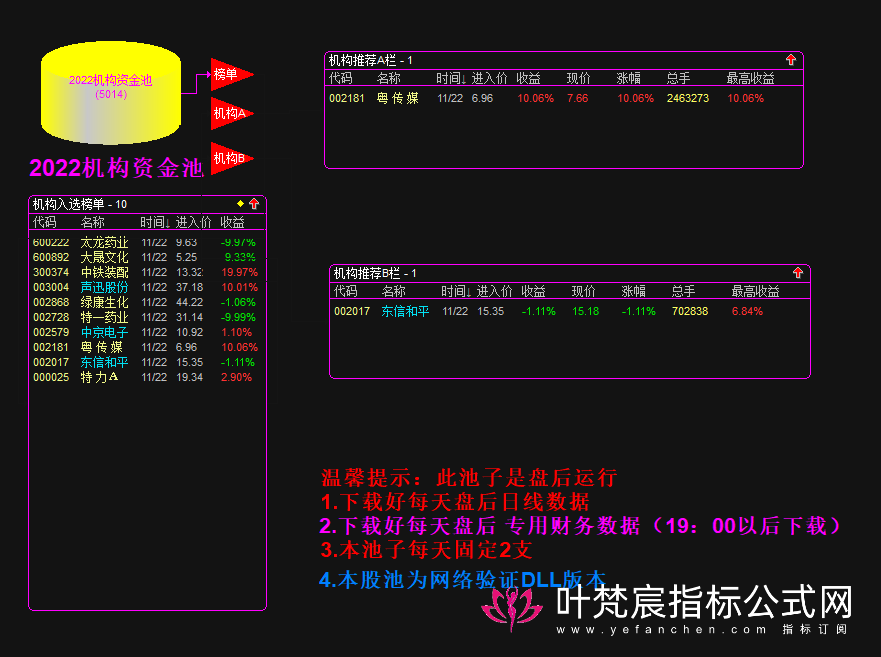Image resolution: width=881 pixels, height=657 pixels.
Task: Click the 机构入选榜单 - 10 panel title
Action: [x=80, y=204]
